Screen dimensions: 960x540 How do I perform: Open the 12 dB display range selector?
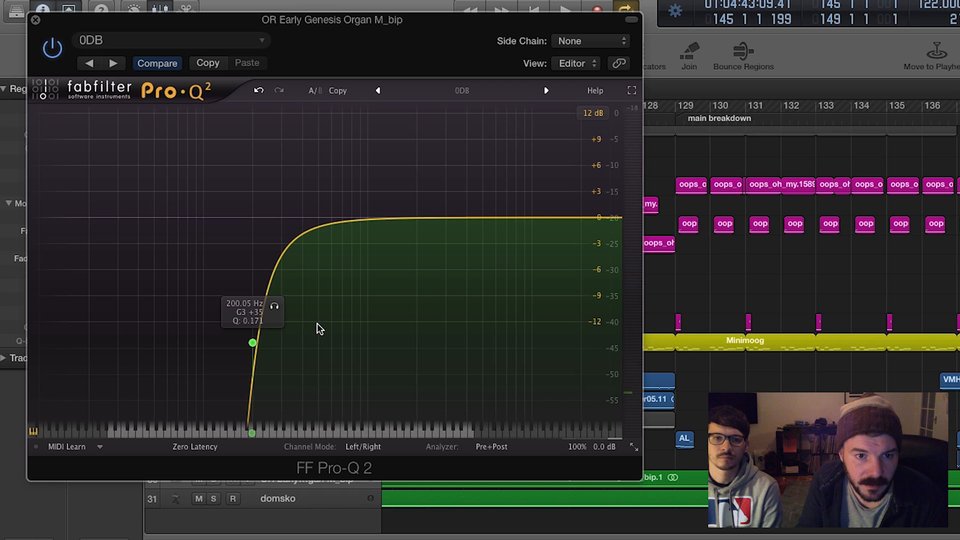(593, 113)
